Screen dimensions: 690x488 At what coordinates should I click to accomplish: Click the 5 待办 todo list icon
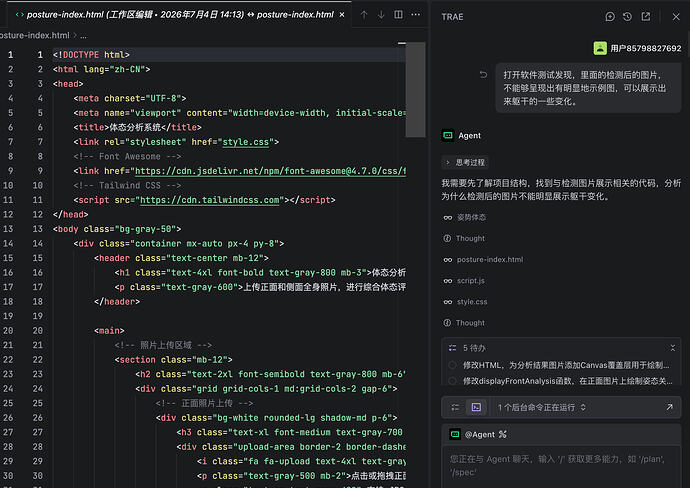click(452, 348)
